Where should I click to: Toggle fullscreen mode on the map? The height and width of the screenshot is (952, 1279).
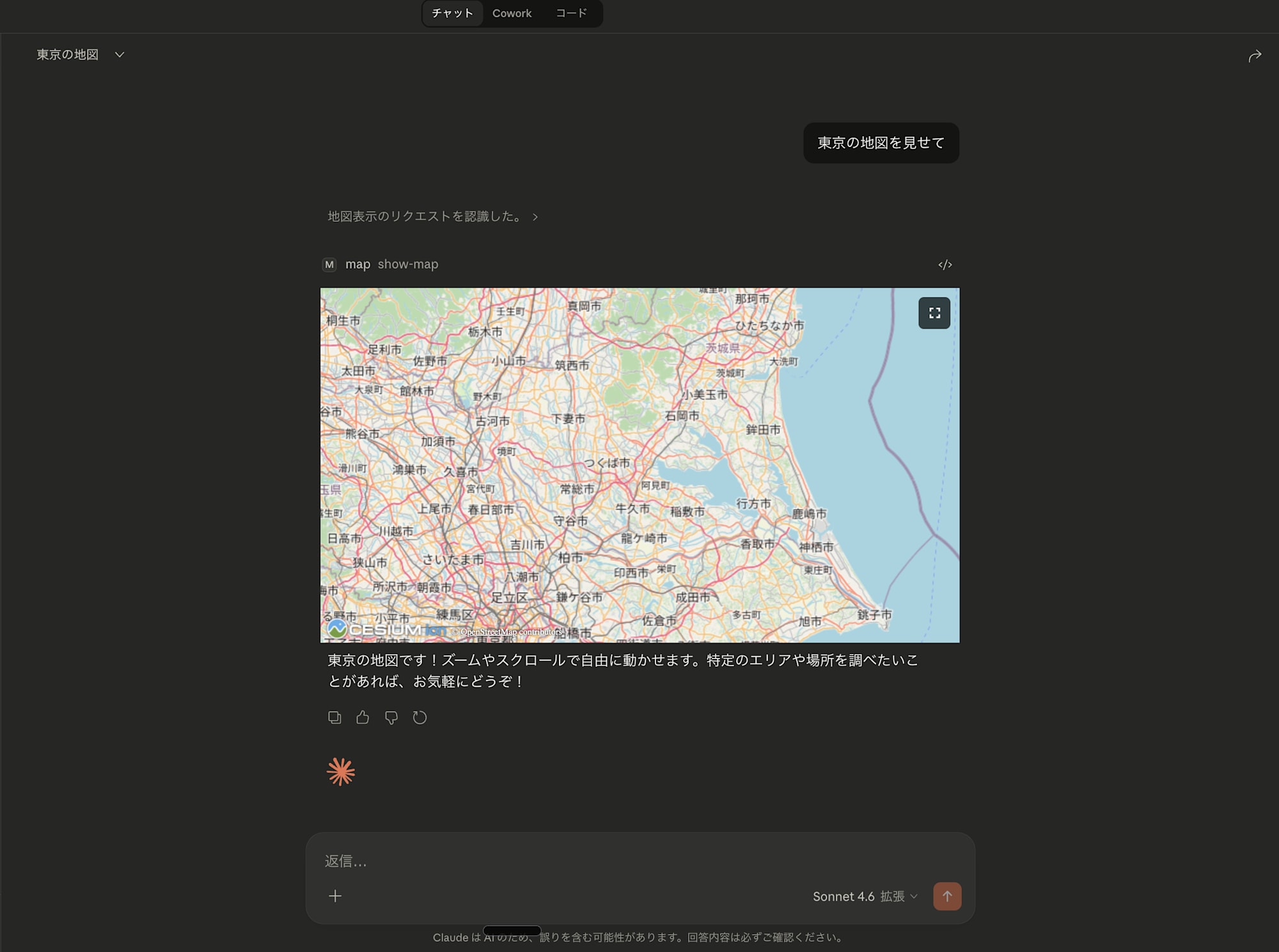click(934, 313)
